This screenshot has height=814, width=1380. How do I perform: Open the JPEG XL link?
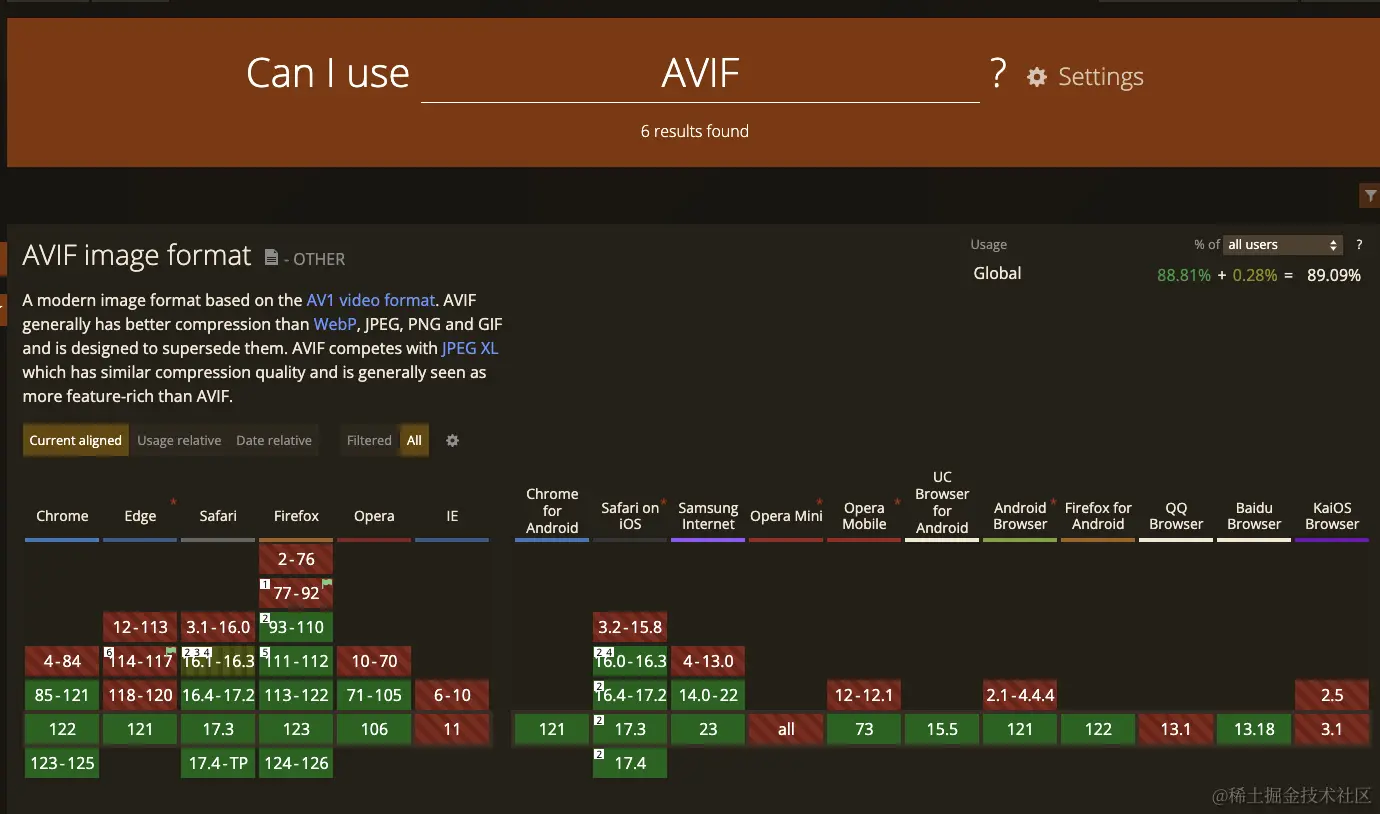(470, 348)
